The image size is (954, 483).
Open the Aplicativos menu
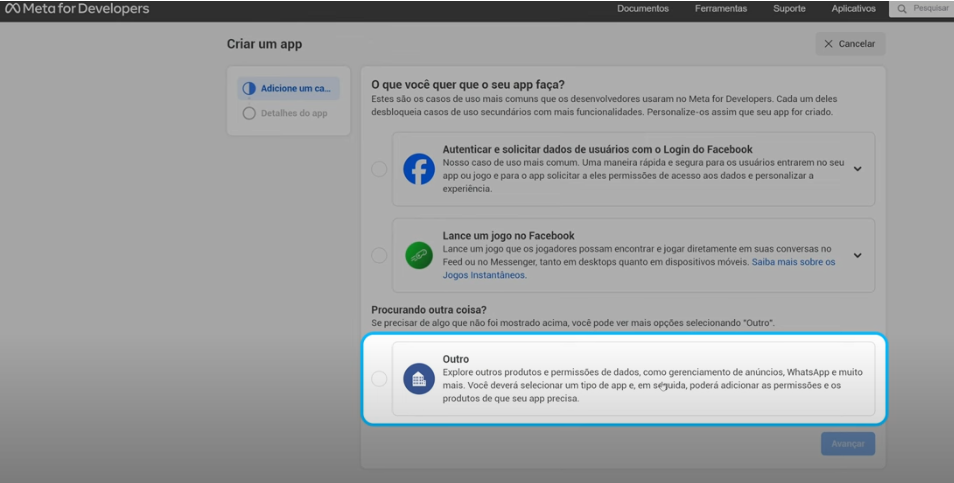(854, 9)
